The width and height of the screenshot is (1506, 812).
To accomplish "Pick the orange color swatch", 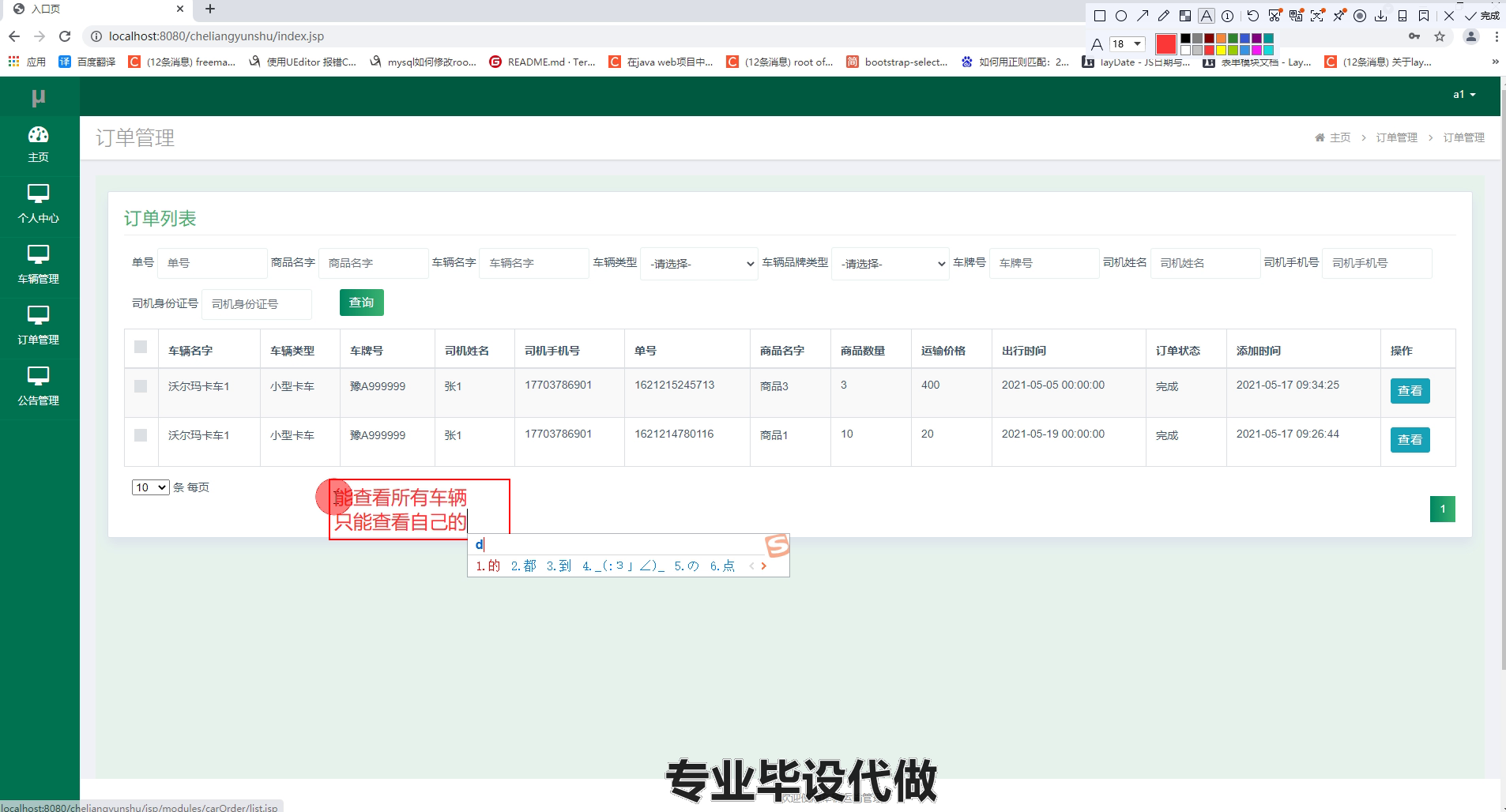I will coord(1221,38).
